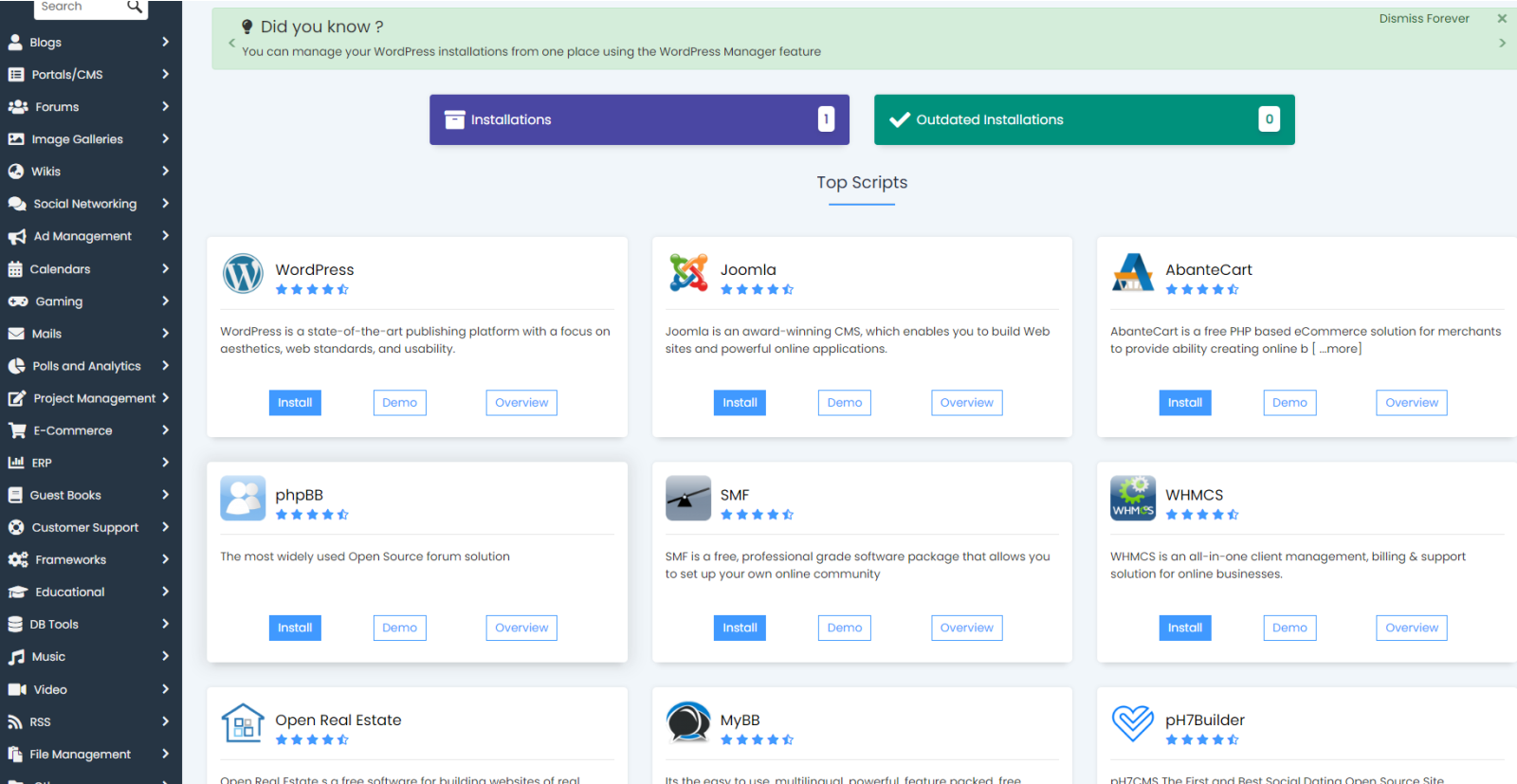Show next tip using right chevron
Viewport: 1517px width, 784px height.
[x=1502, y=43]
